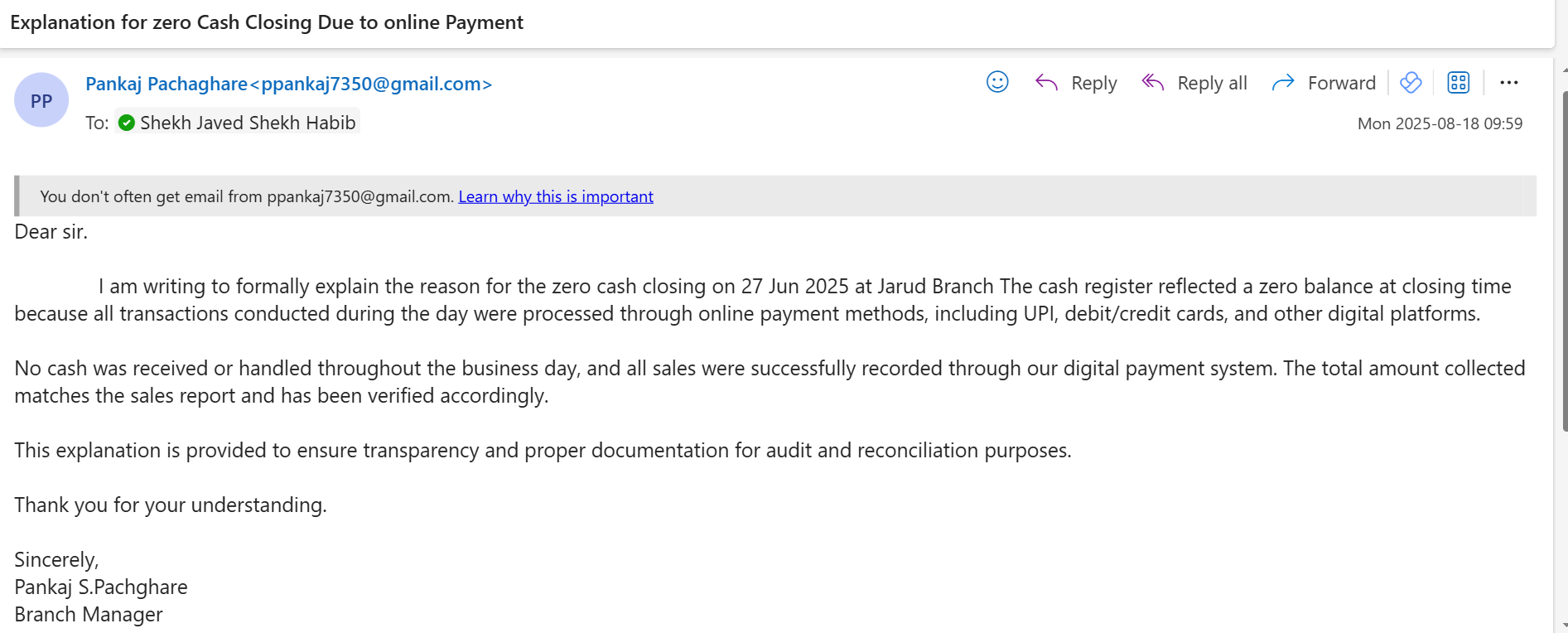This screenshot has height=633, width=1568.
Task: Click the overlapping-diamonds icon beside Forward
Action: click(1411, 82)
